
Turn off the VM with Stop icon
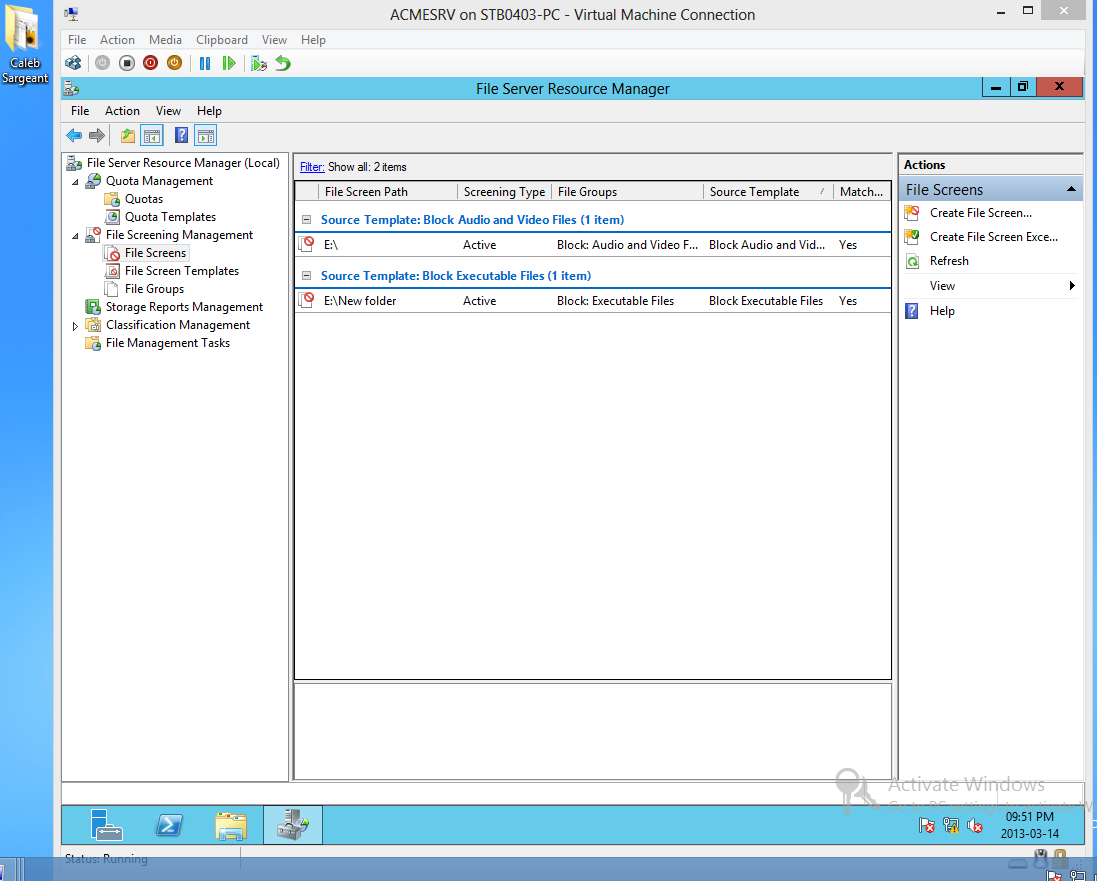127,63
